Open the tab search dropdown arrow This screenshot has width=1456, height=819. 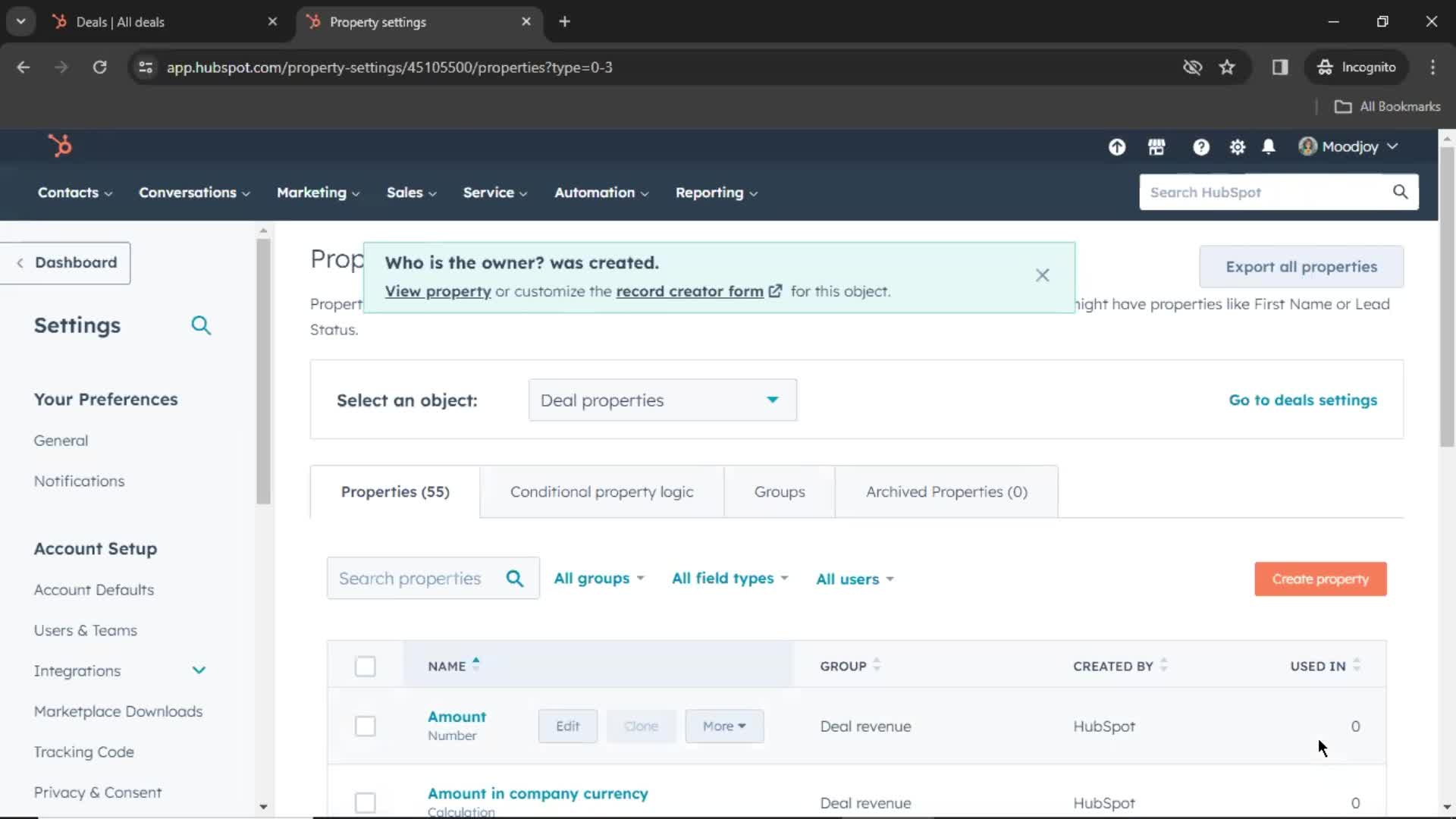(20, 21)
